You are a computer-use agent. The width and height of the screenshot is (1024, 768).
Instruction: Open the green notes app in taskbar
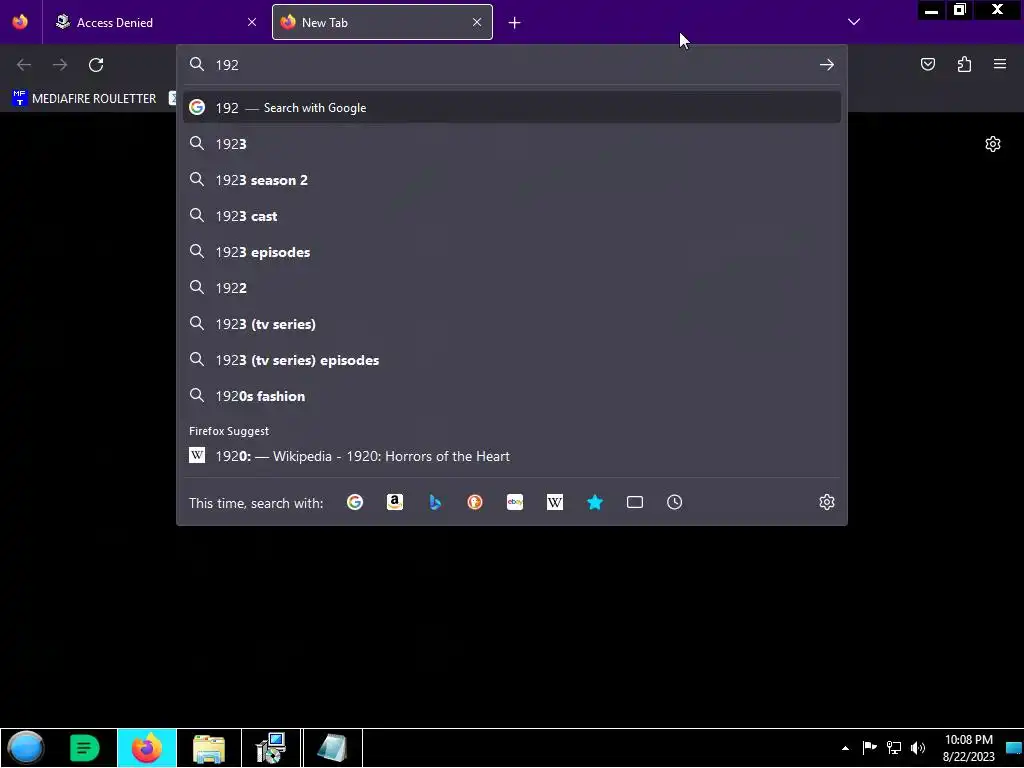pyautogui.click(x=84, y=748)
